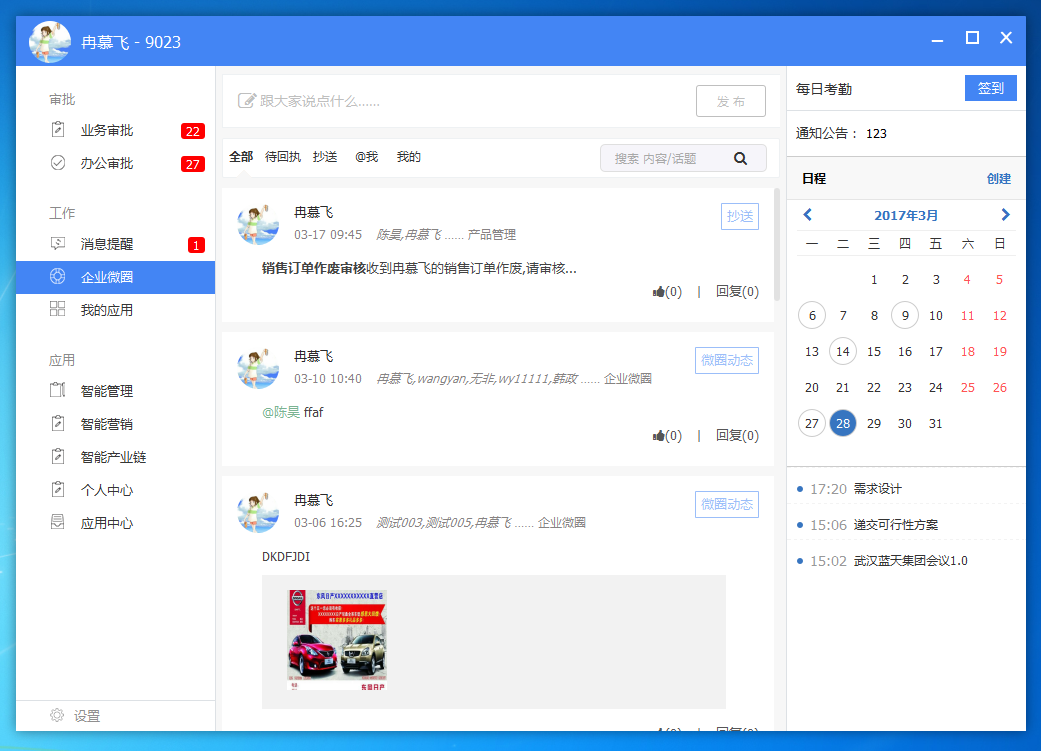Click the avatar on the 03-10 10:40 post
Viewport: 1041px width, 751px height.
(258, 369)
